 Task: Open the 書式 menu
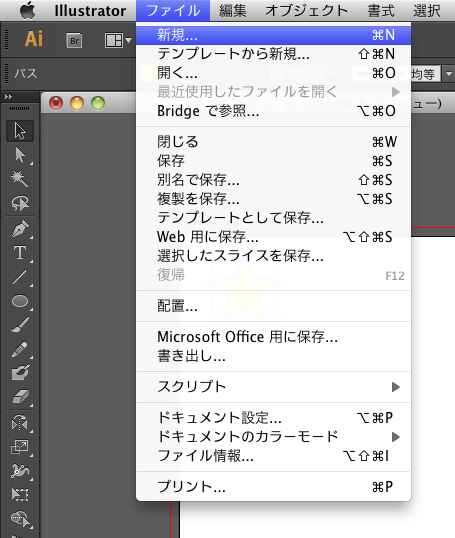click(381, 11)
